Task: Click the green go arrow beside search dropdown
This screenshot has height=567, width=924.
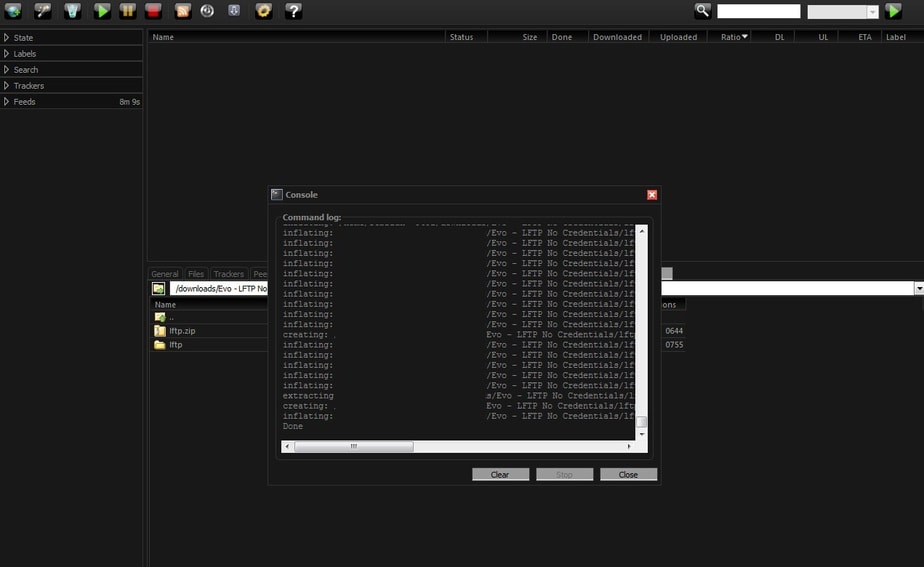Action: point(893,11)
